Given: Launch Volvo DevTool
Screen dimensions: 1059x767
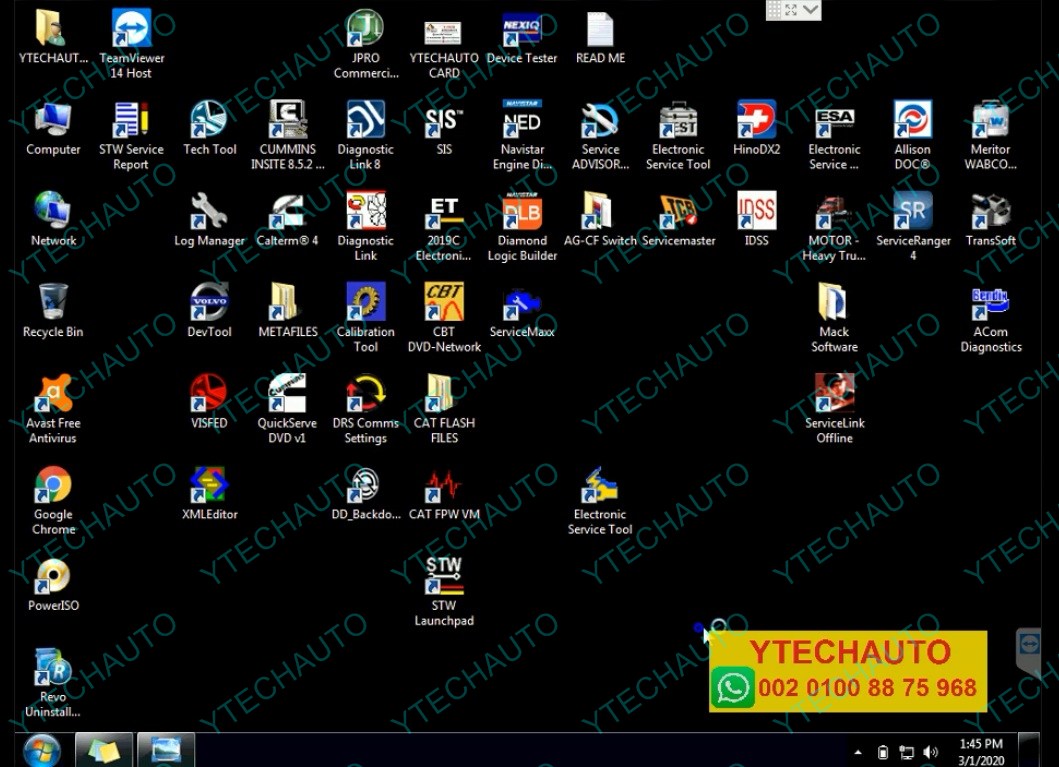Looking at the screenshot, I should (x=209, y=312).
